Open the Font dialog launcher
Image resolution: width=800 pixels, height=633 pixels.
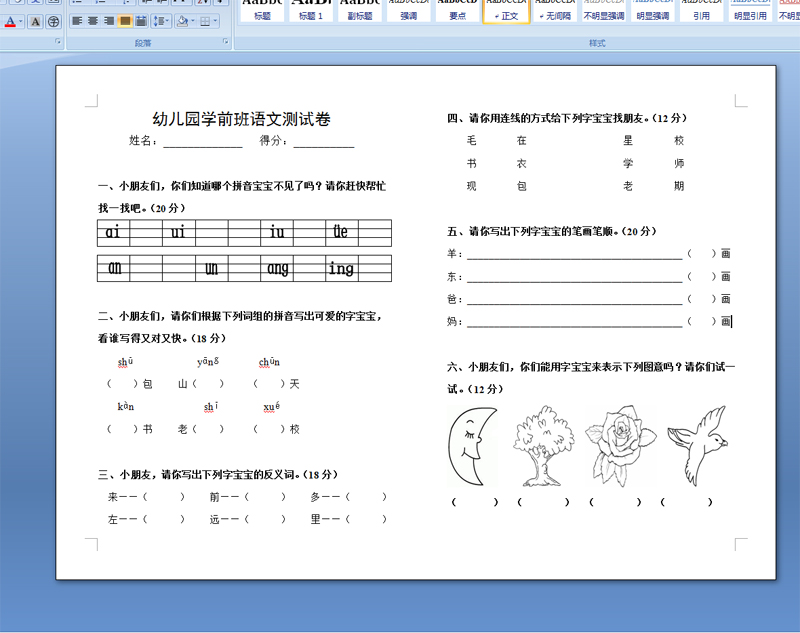[58, 41]
